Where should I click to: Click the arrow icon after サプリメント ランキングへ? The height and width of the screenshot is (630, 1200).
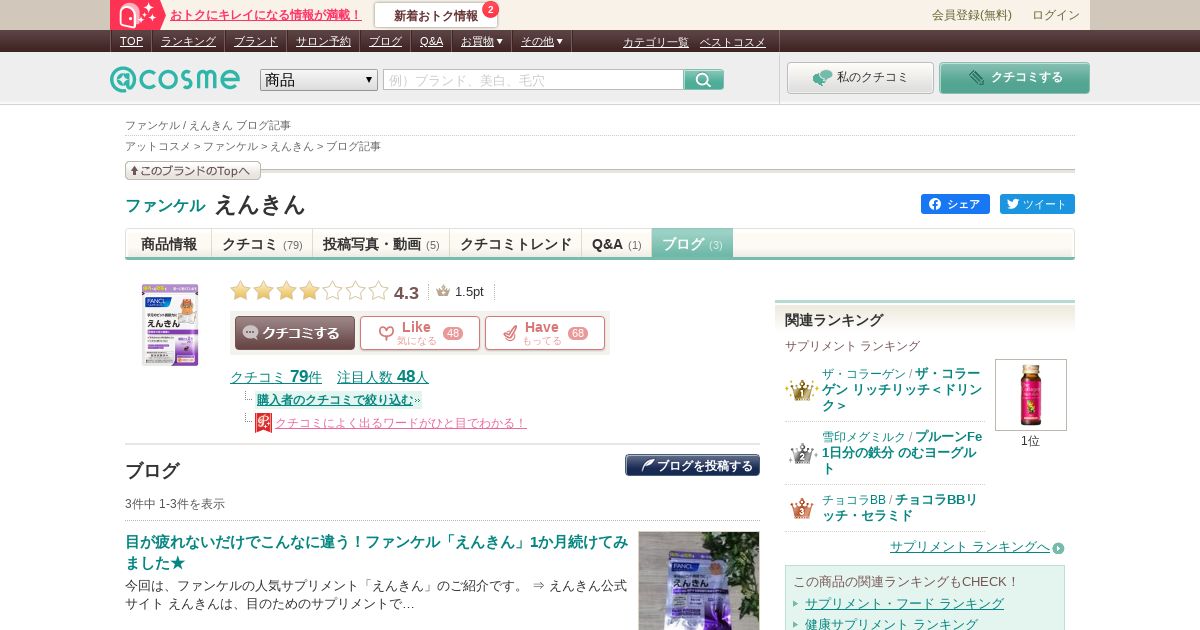[1058, 548]
